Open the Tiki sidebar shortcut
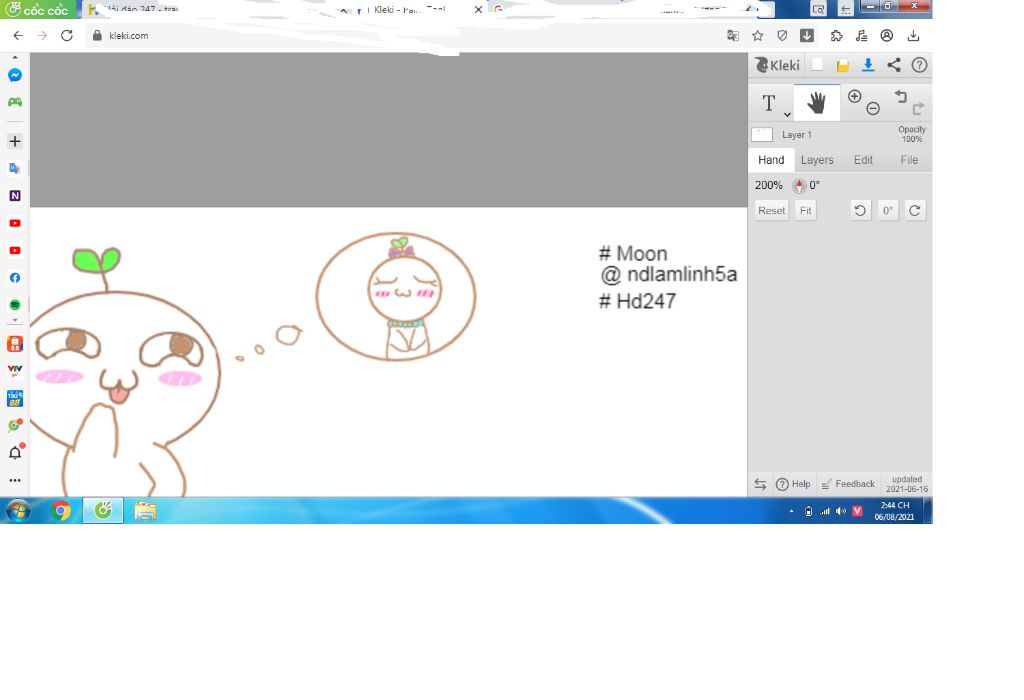The image size is (1024, 700). point(15,398)
